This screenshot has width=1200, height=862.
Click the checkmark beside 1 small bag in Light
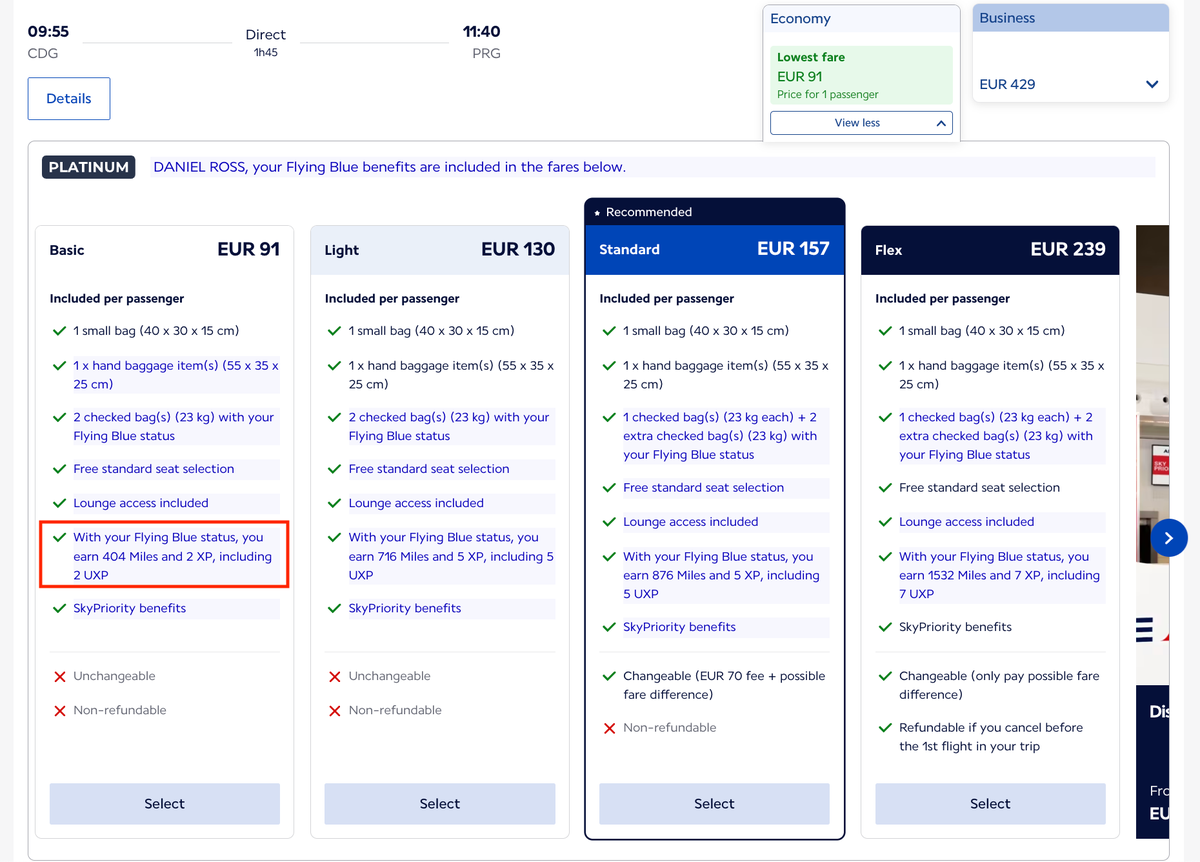(334, 331)
